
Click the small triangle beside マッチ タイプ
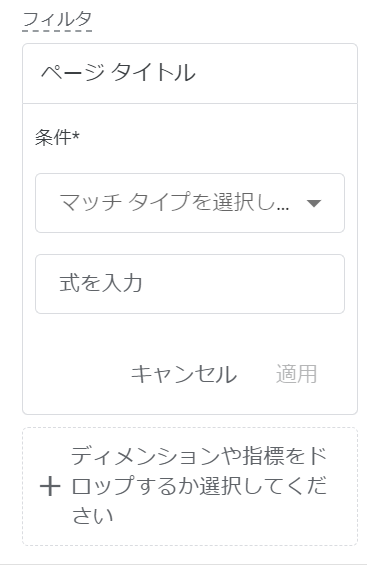pyautogui.click(x=314, y=203)
